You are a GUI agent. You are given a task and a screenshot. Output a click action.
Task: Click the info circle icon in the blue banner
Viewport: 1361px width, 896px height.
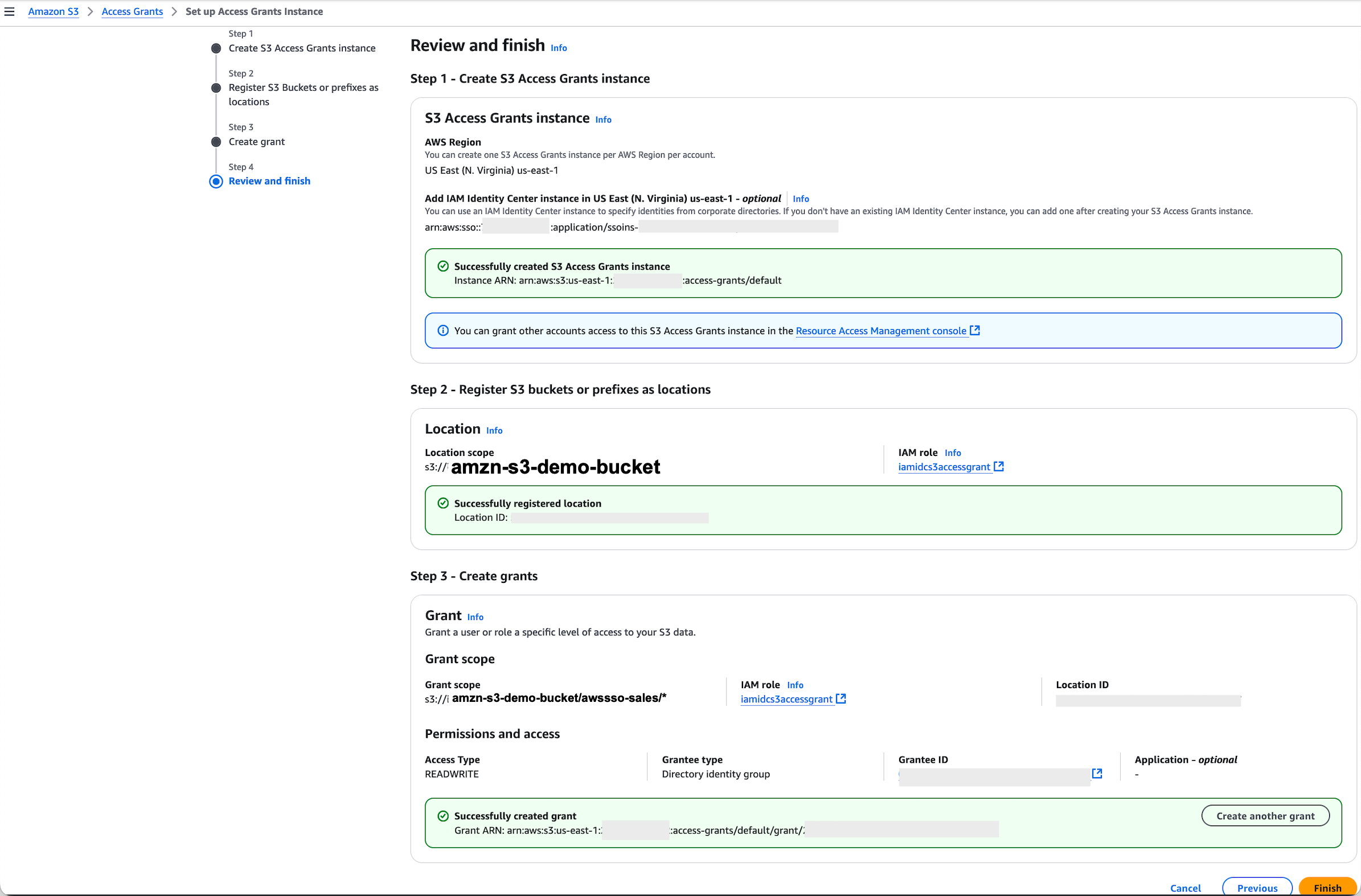click(x=443, y=331)
